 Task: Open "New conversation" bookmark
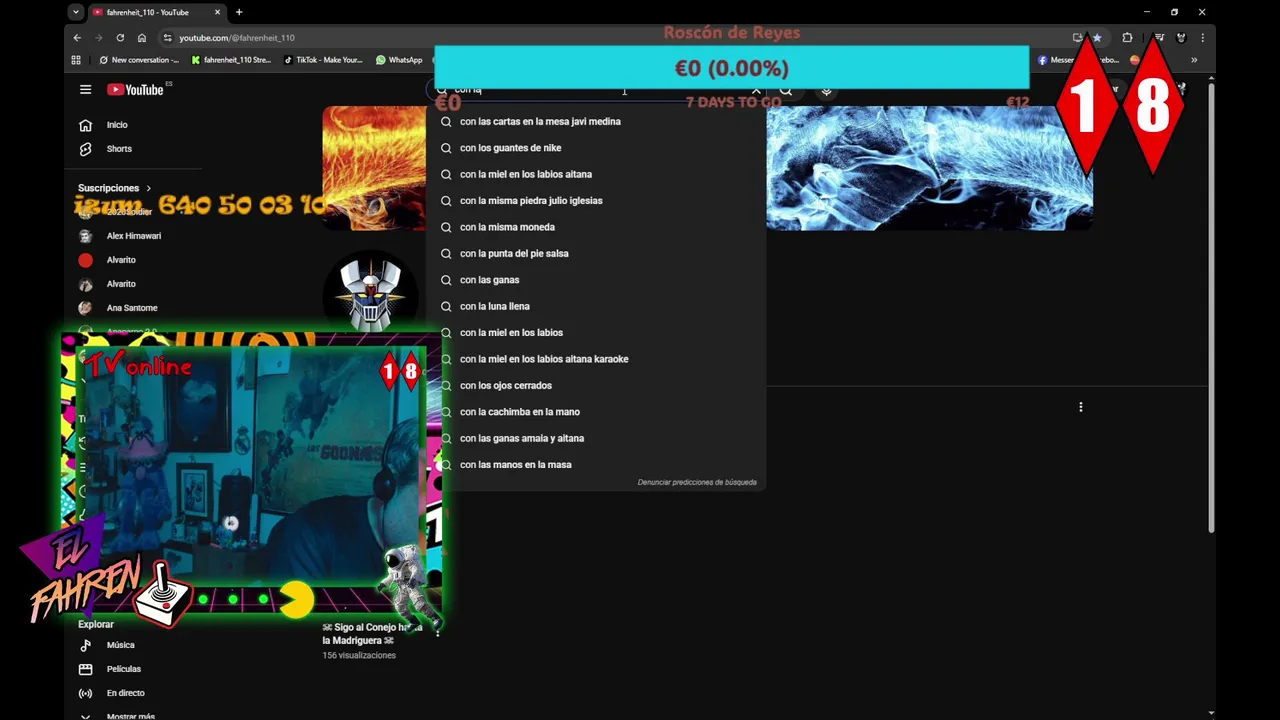[x=139, y=60]
